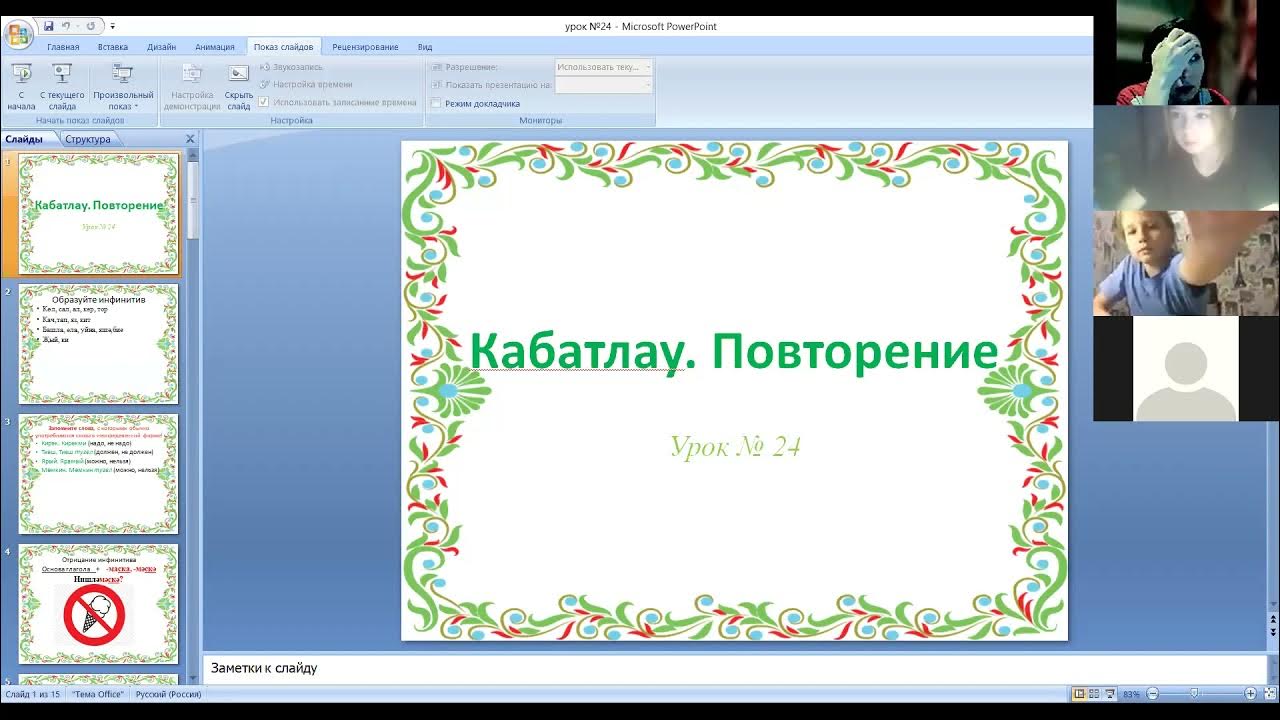This screenshot has width=1280, height=720.
Task: Redo the last action
Action: pyautogui.click(x=90, y=26)
